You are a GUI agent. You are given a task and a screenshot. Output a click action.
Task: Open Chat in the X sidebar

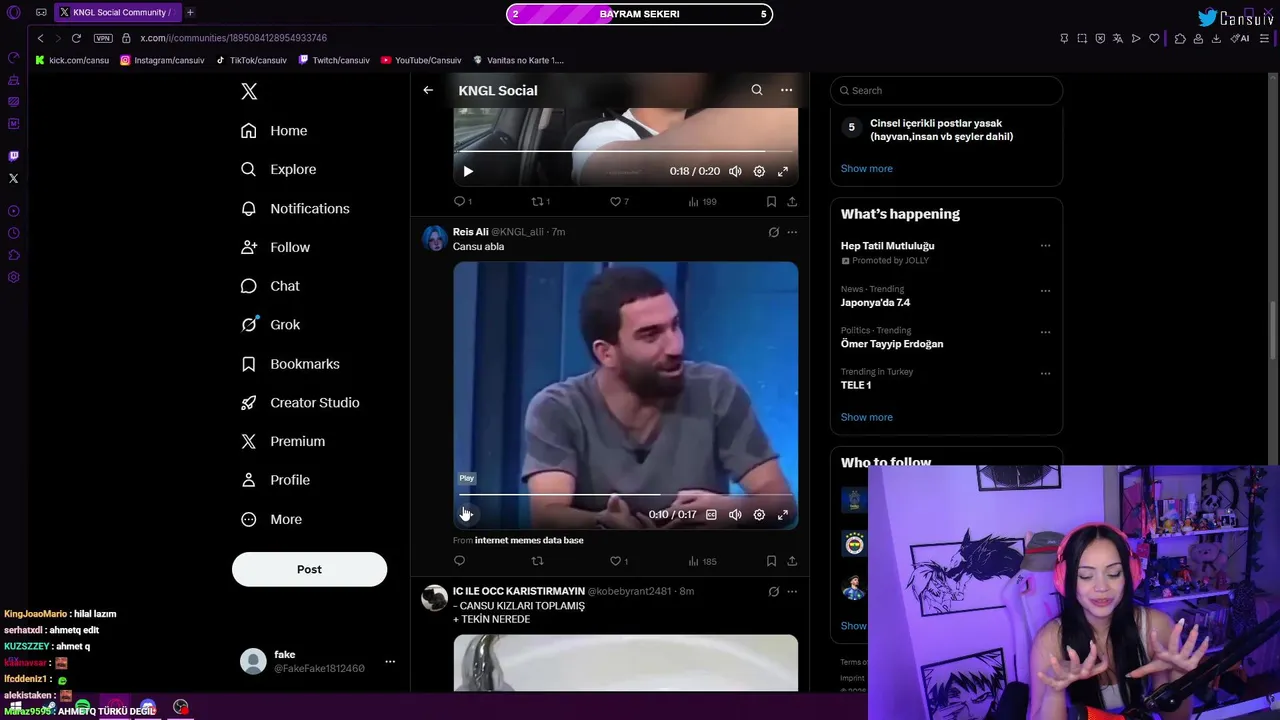pos(270,286)
